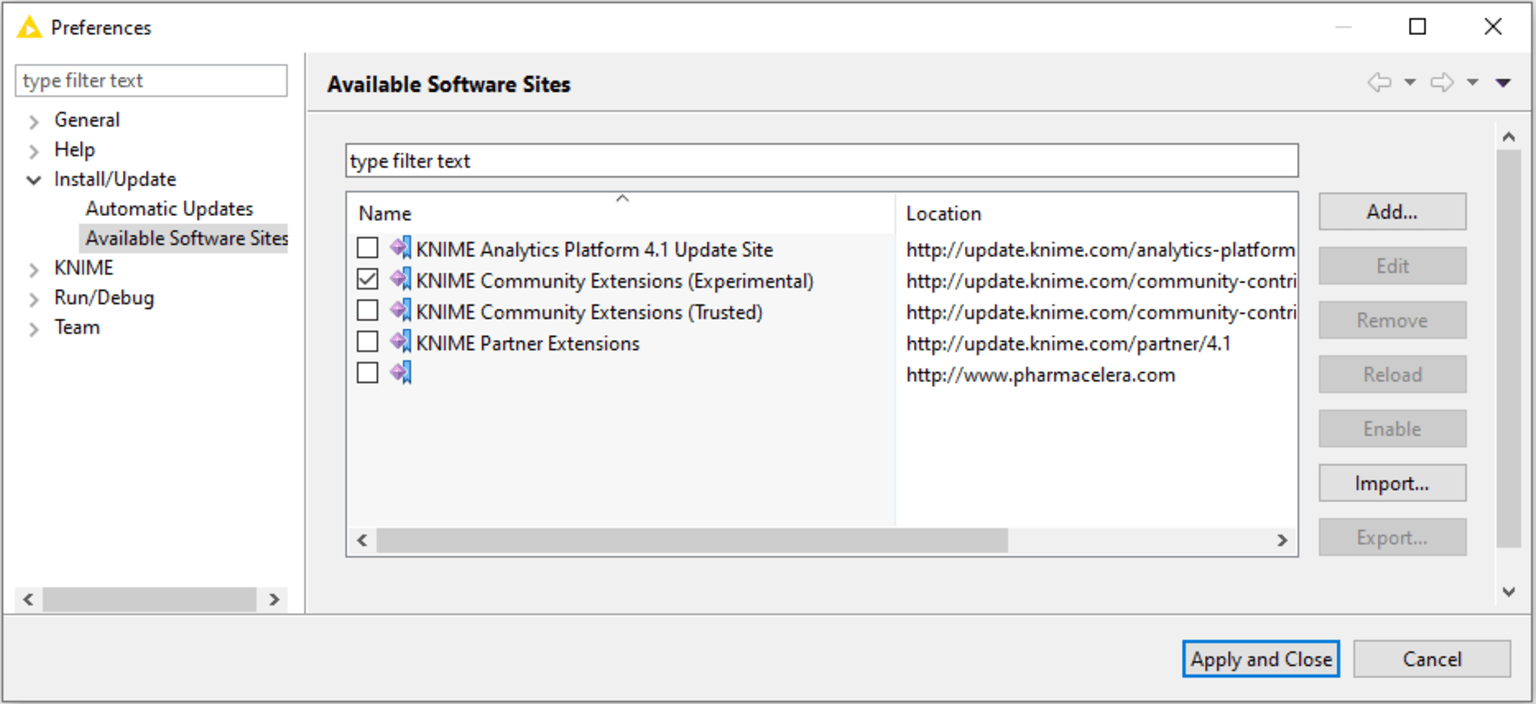Click the Enable button
This screenshot has height=704, width=1536.
1392,429
